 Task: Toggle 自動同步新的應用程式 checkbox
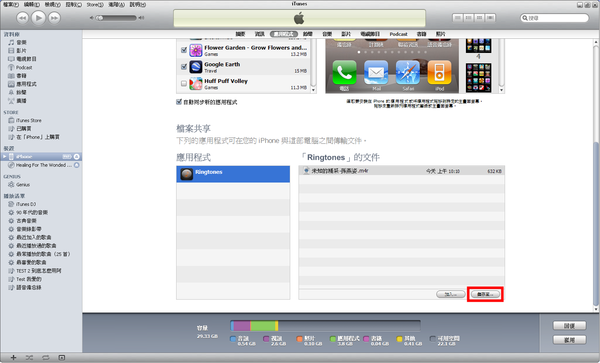click(179, 102)
